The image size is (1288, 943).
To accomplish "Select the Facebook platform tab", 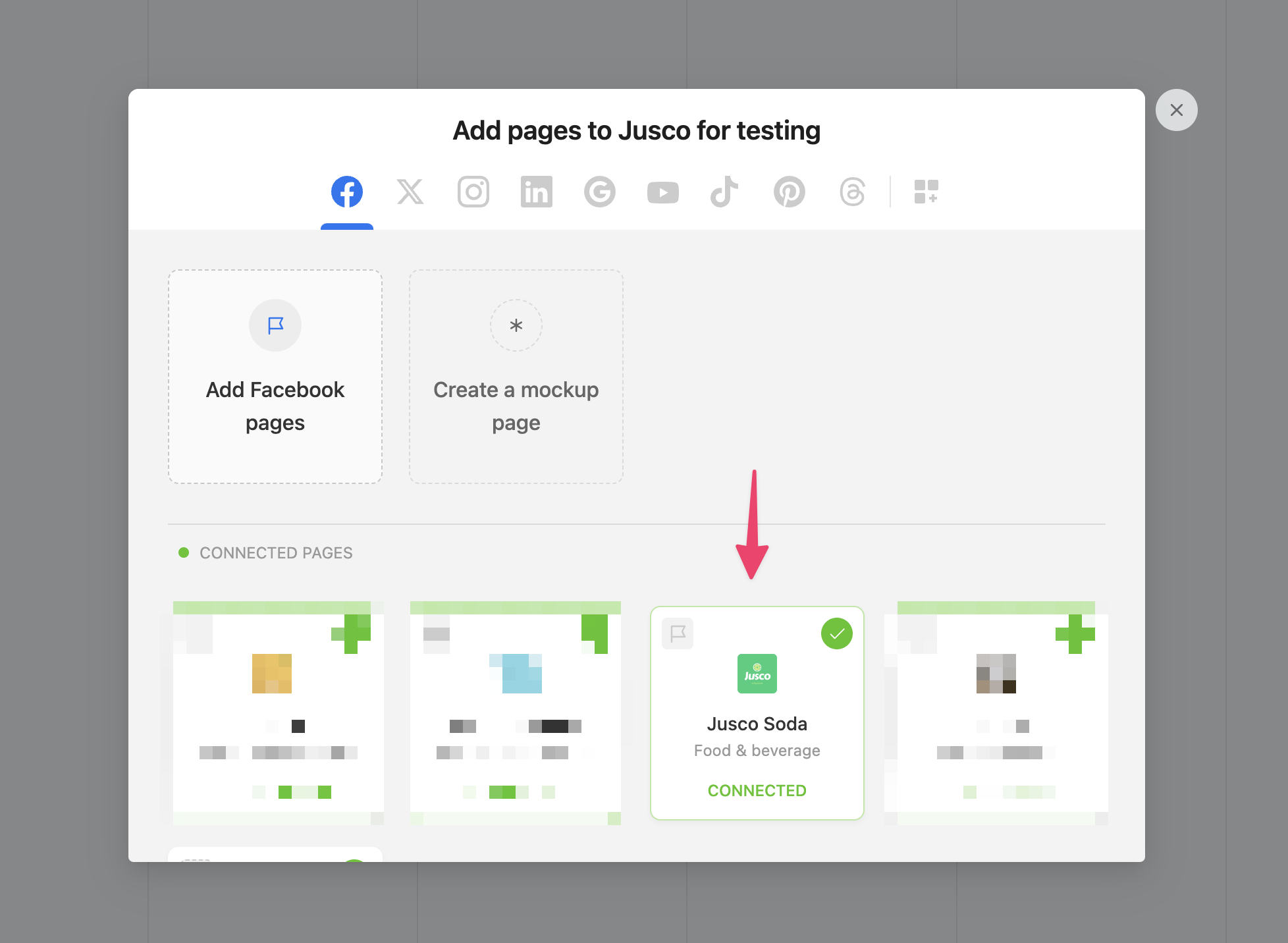I will [x=346, y=192].
